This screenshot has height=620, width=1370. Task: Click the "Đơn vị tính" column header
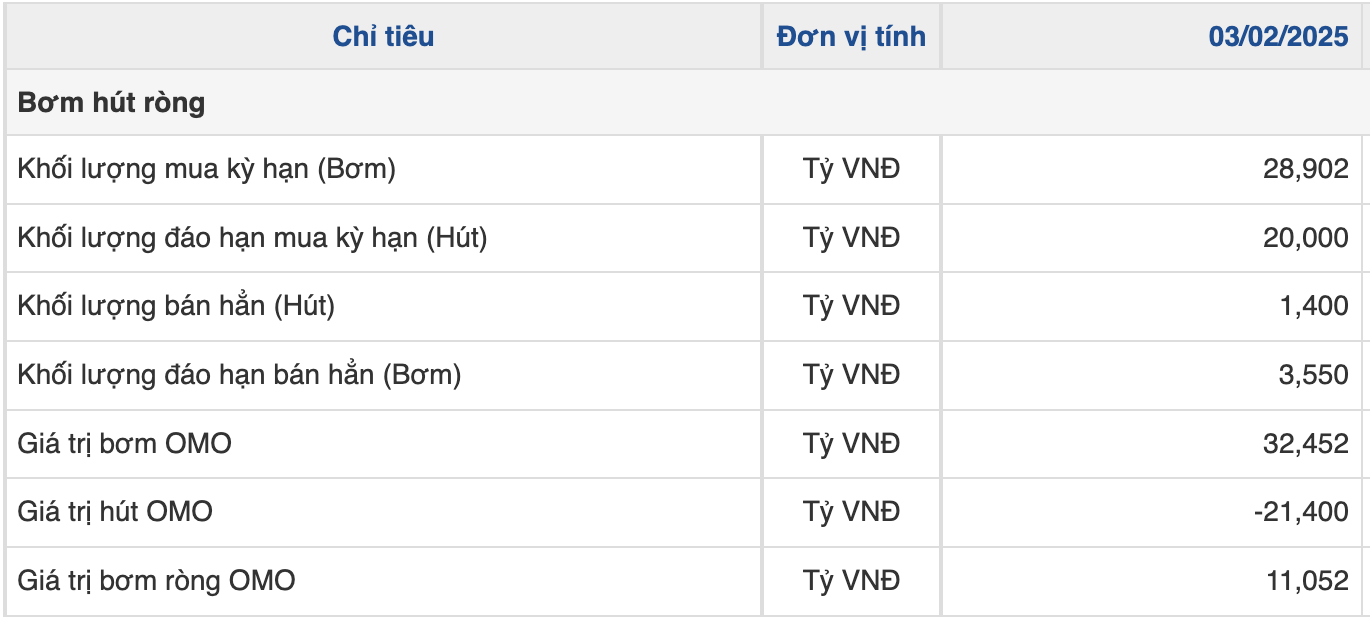(851, 37)
